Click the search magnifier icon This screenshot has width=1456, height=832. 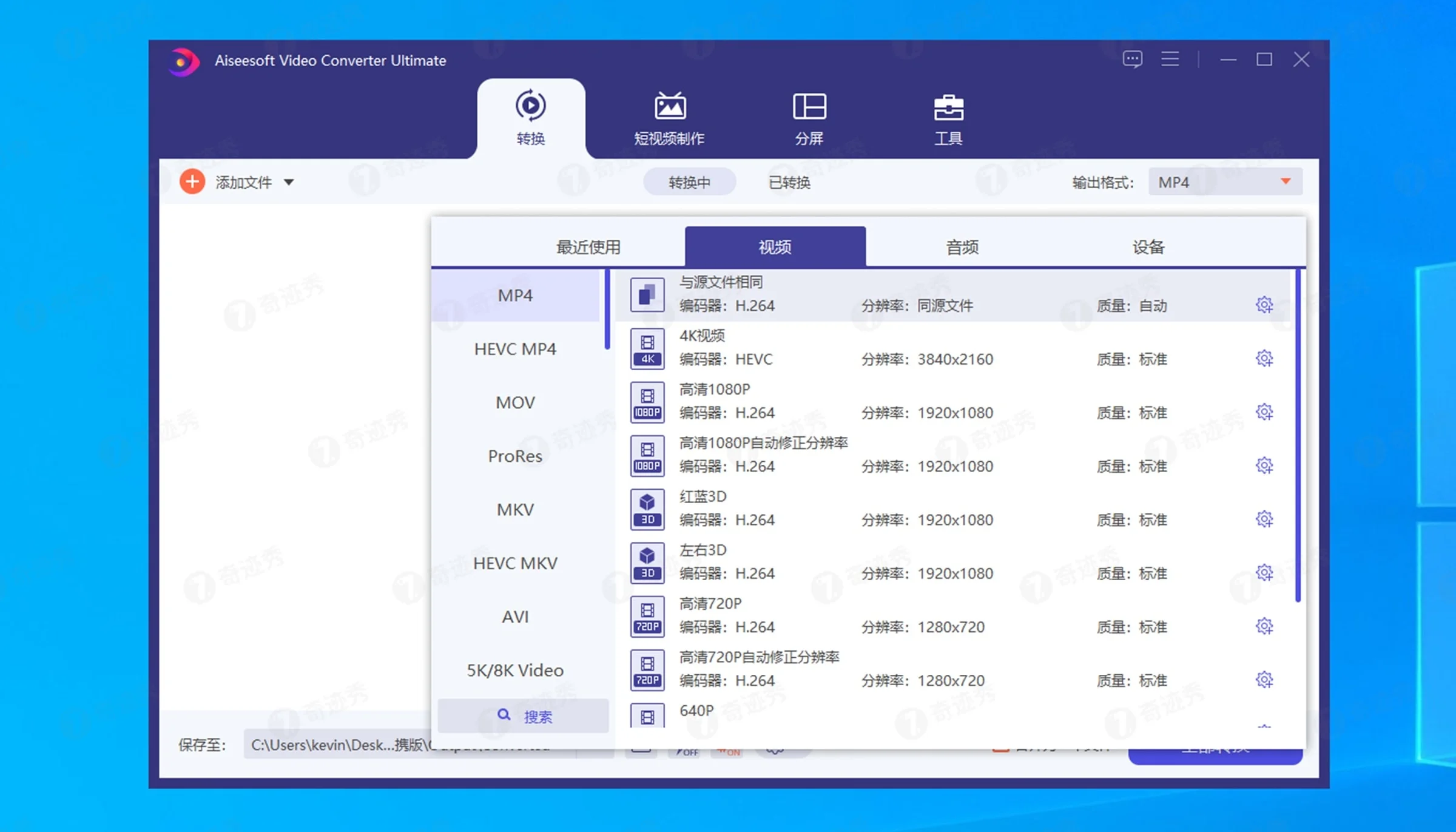point(504,716)
